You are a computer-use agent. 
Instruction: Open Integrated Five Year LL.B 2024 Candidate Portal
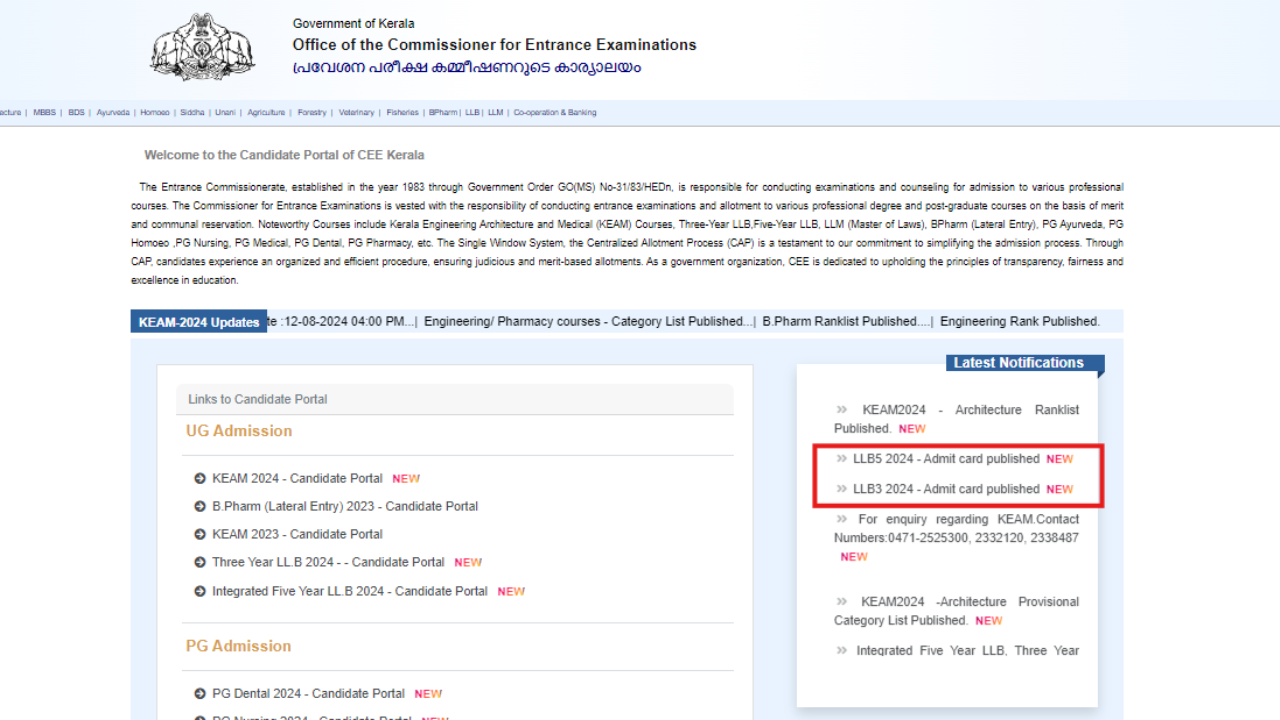tap(349, 591)
